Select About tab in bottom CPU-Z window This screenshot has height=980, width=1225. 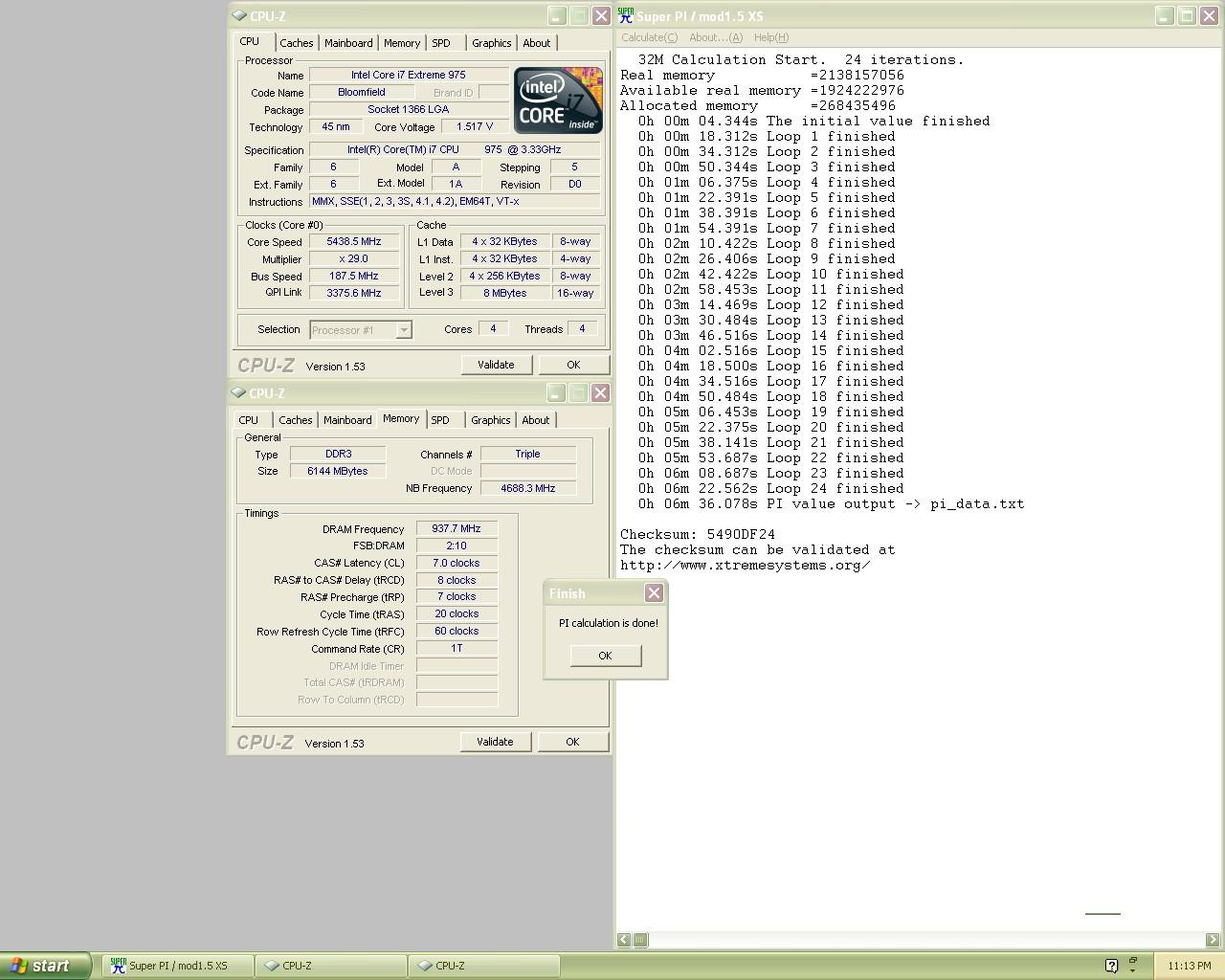(536, 420)
